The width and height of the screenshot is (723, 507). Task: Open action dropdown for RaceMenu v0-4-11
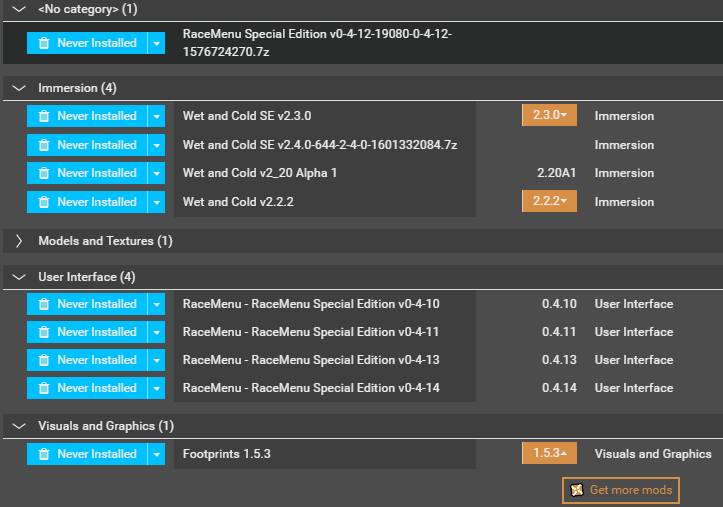click(x=156, y=332)
